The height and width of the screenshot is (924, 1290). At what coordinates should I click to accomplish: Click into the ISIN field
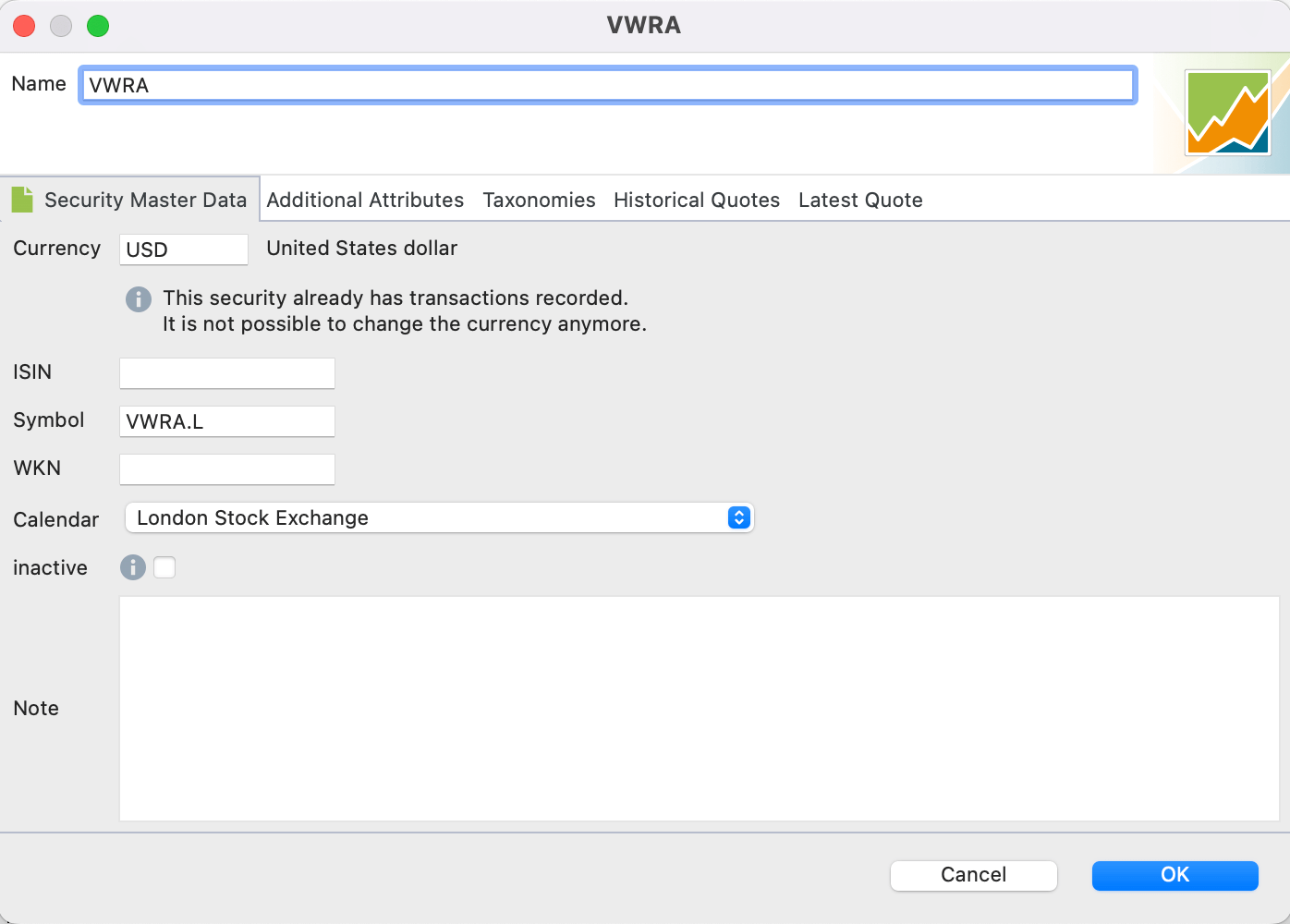[227, 373]
